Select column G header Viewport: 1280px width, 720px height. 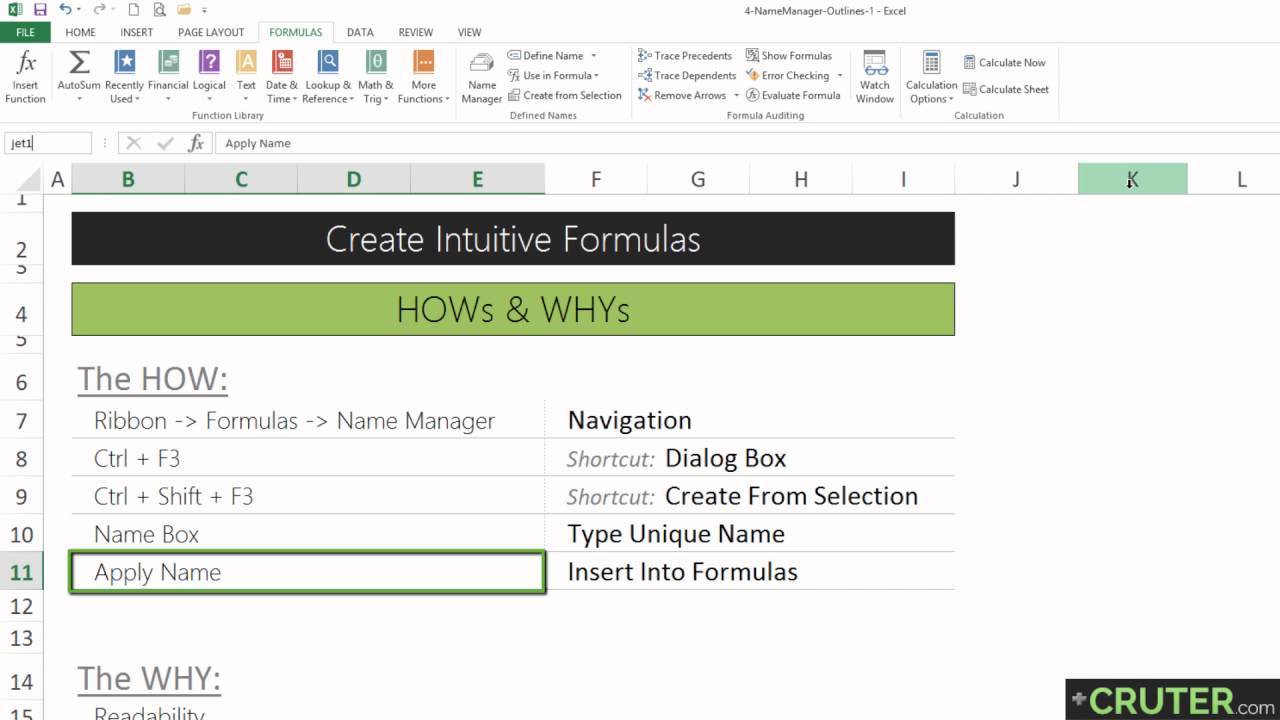click(698, 179)
